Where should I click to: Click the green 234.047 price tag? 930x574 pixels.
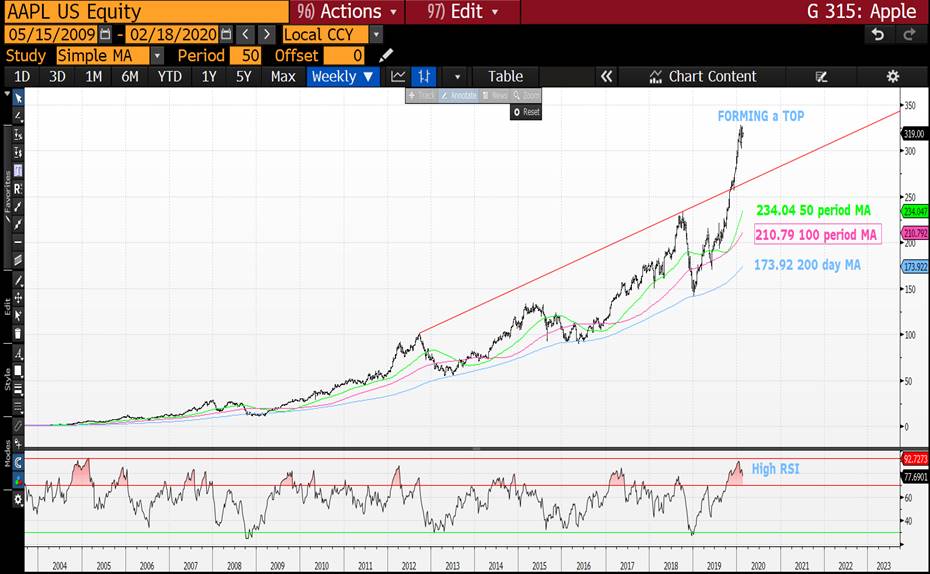pyautogui.click(x=915, y=211)
